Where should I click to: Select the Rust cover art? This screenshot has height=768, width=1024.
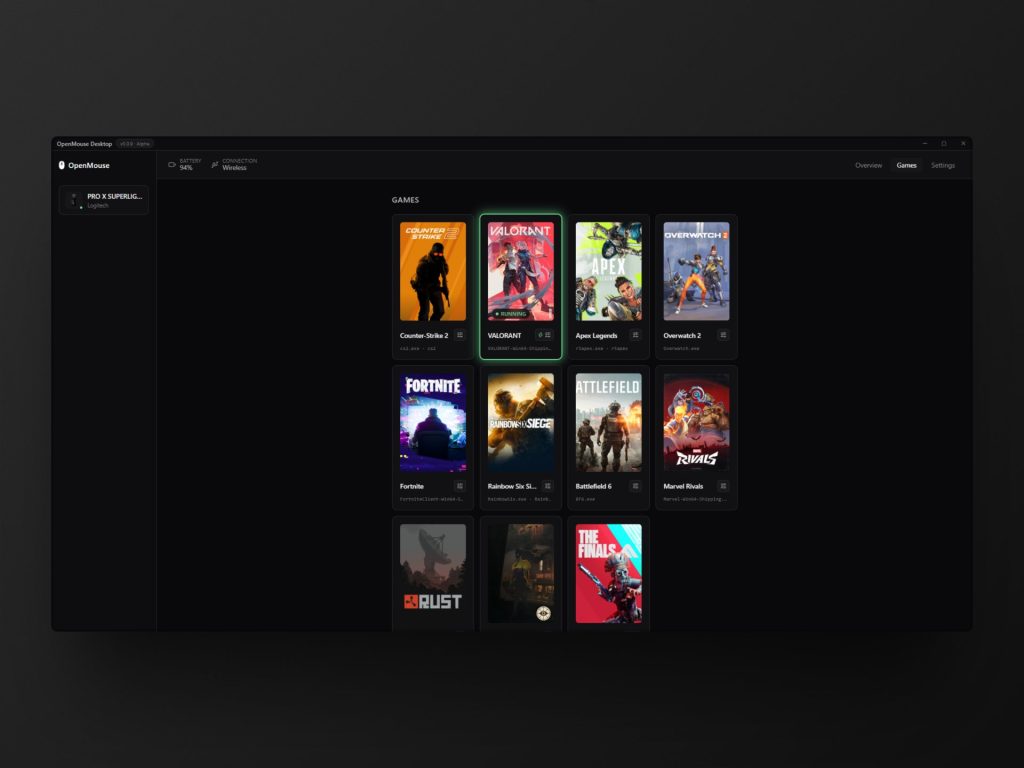433,573
